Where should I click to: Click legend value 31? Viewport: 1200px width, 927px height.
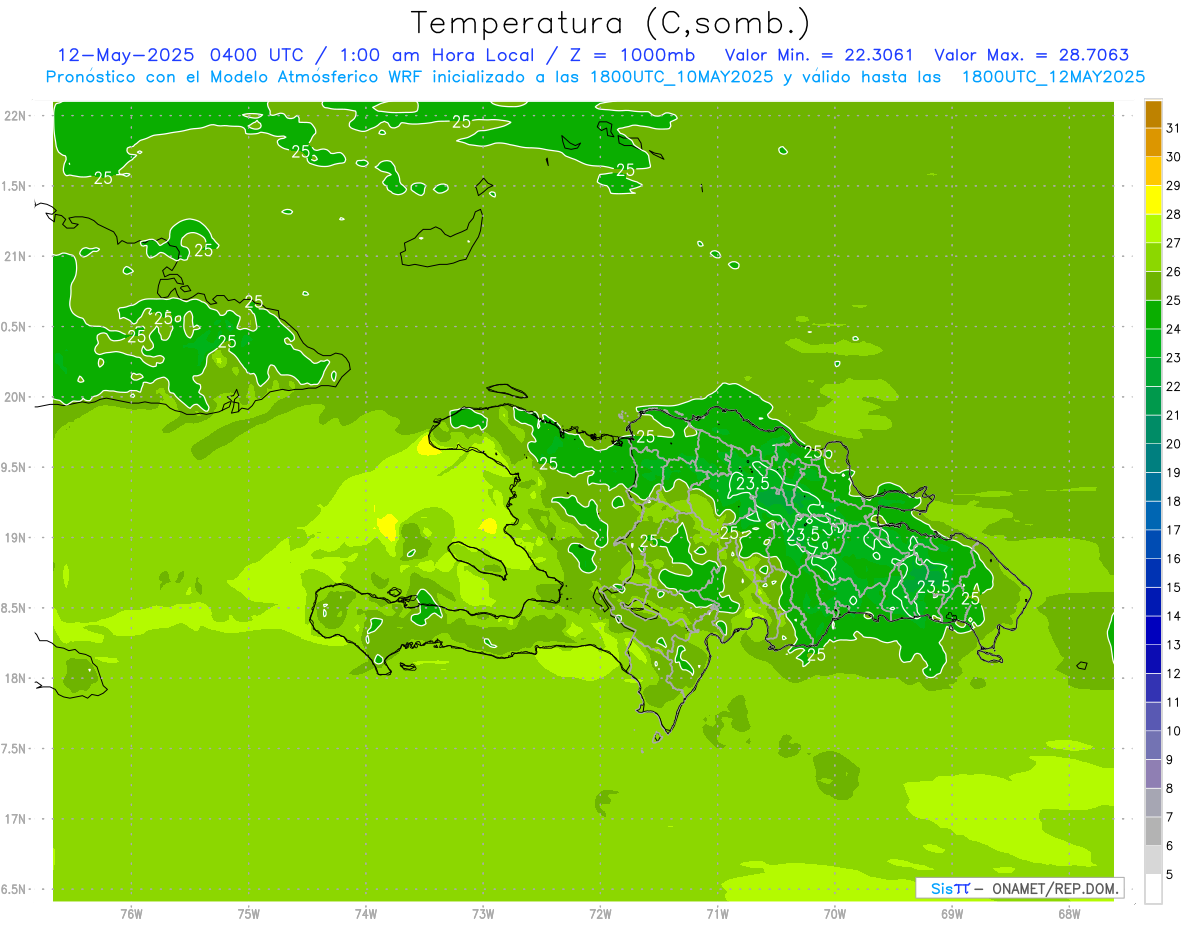click(1174, 128)
